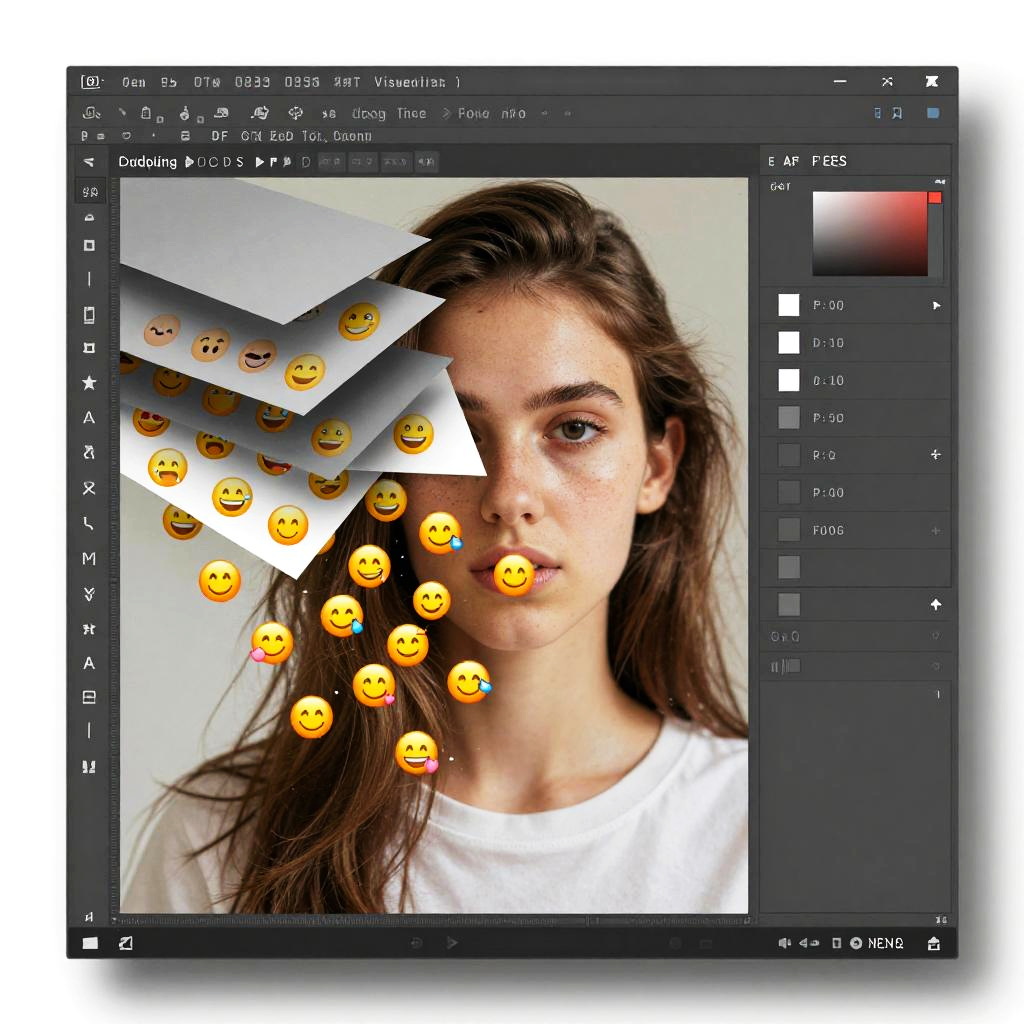Toggle gray box beside P:50 layer
This screenshot has width=1024, height=1024.
tap(789, 418)
